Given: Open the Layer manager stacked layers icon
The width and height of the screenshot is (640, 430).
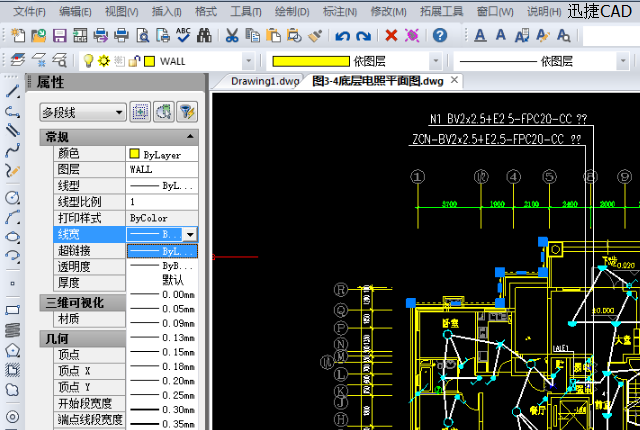Looking at the screenshot, I should (18, 60).
